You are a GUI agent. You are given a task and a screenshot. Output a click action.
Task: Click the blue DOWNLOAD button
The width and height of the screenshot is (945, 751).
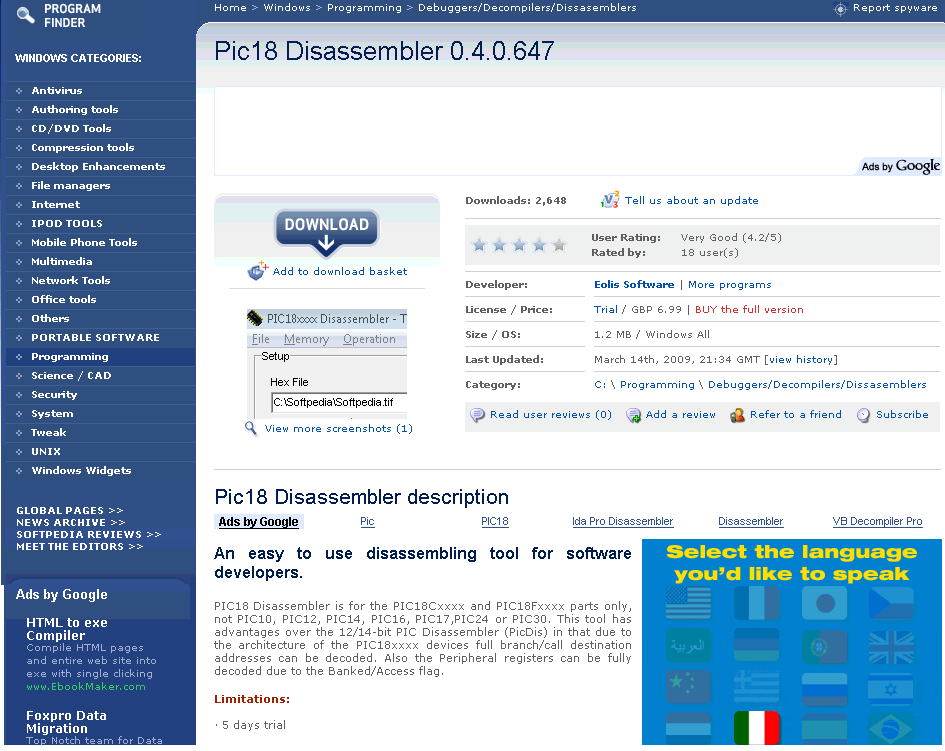point(327,231)
